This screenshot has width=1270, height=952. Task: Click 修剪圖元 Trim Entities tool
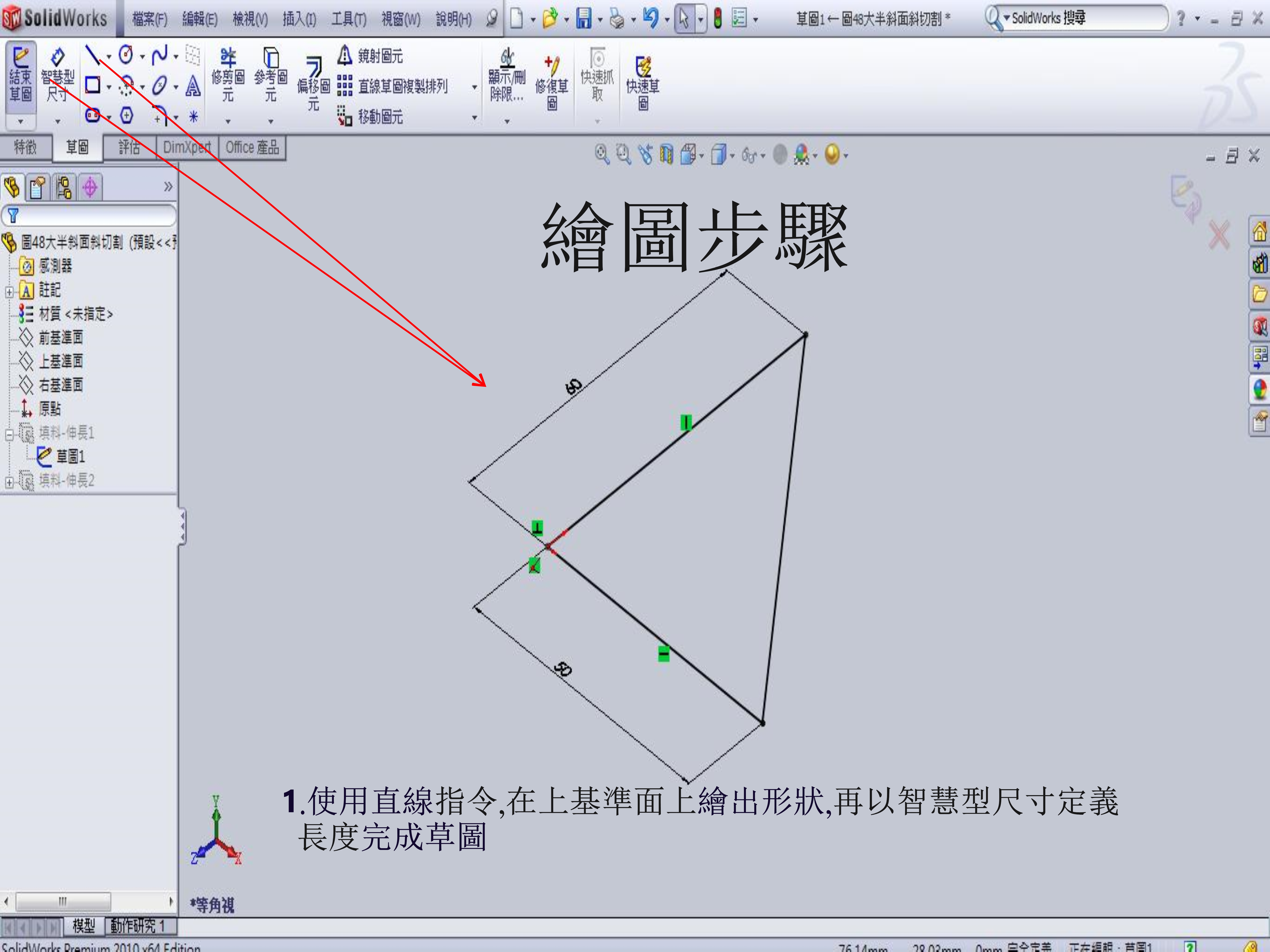[x=228, y=75]
